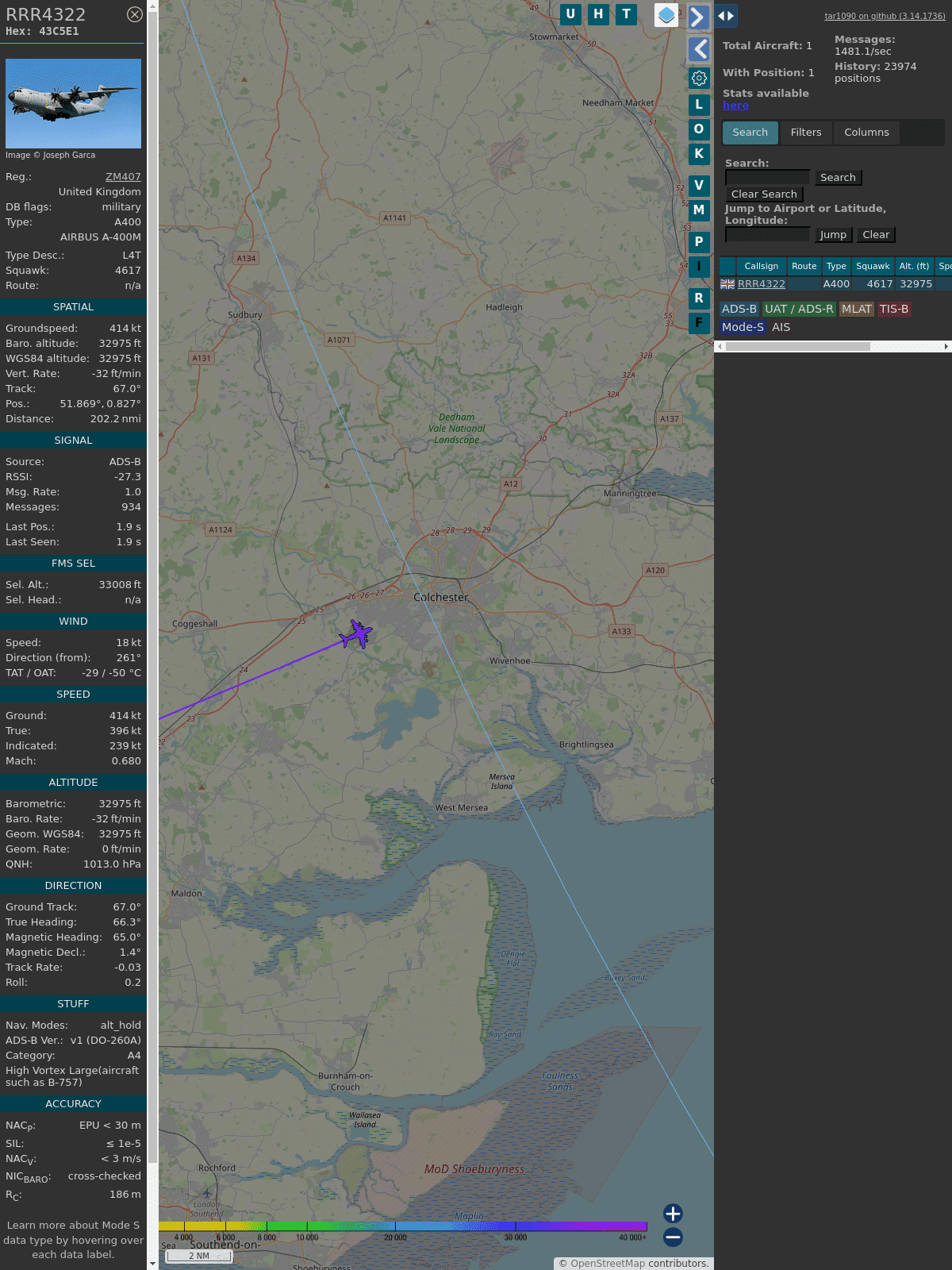Sort table by Route column

tap(804, 267)
